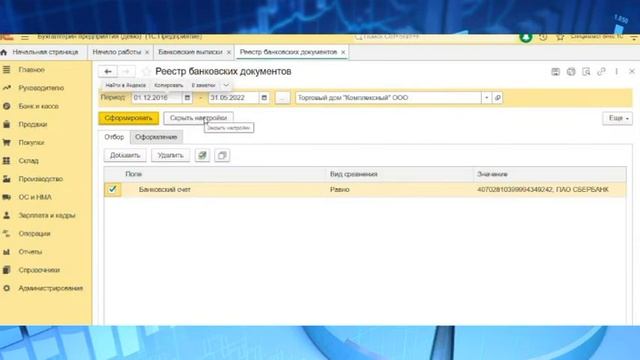
Task: Toggle the Банковский счет filter checkbox
Action: click(x=112, y=189)
